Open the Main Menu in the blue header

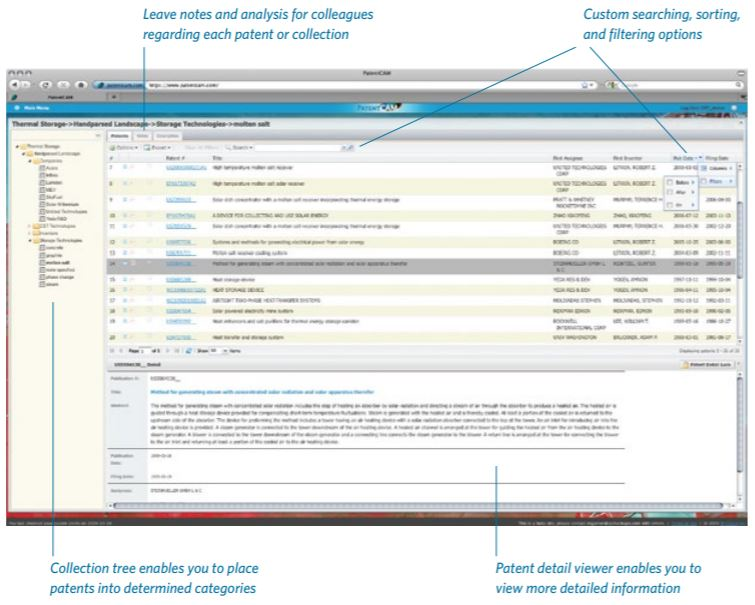(32, 108)
